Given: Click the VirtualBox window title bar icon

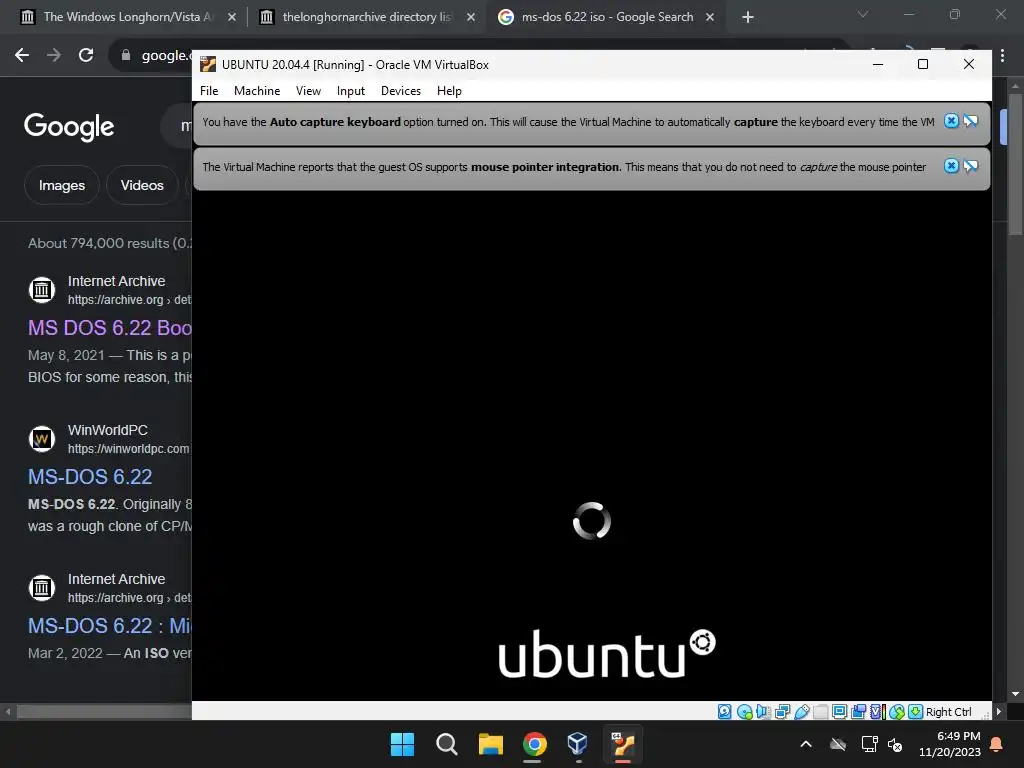Looking at the screenshot, I should click(208, 64).
